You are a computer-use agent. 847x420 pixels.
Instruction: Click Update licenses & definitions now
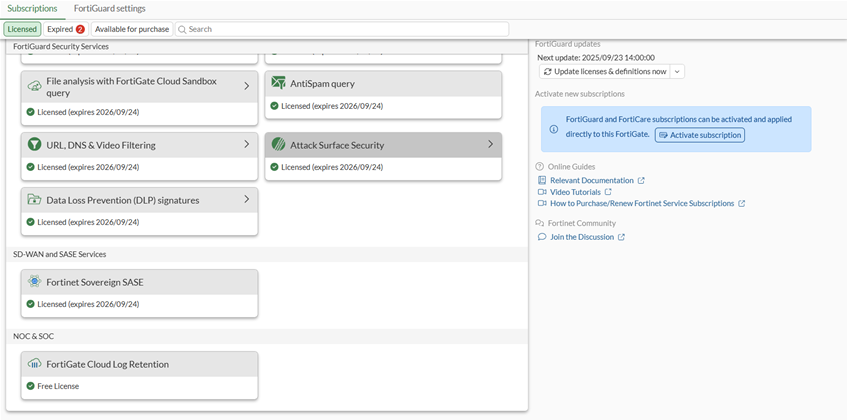point(604,72)
